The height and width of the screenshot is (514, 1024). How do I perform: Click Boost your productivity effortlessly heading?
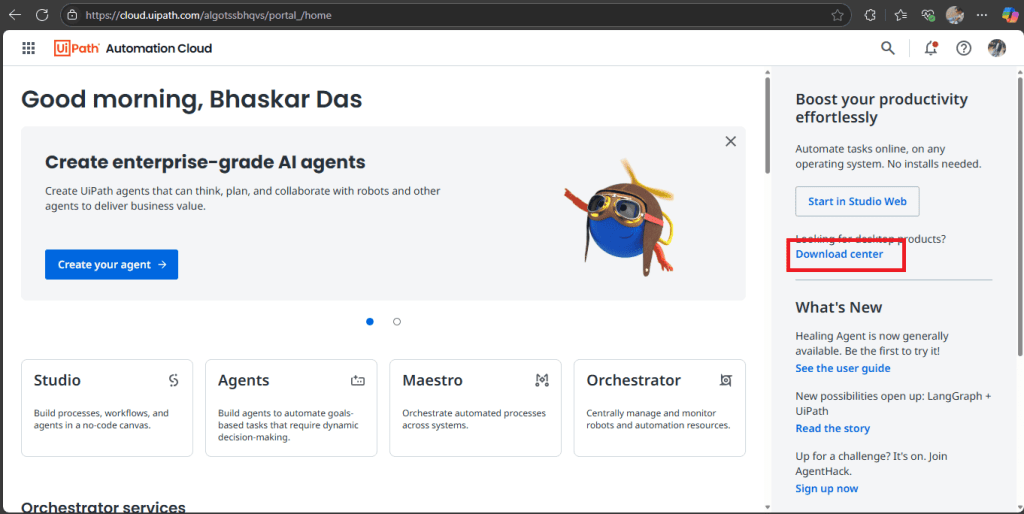point(882,108)
